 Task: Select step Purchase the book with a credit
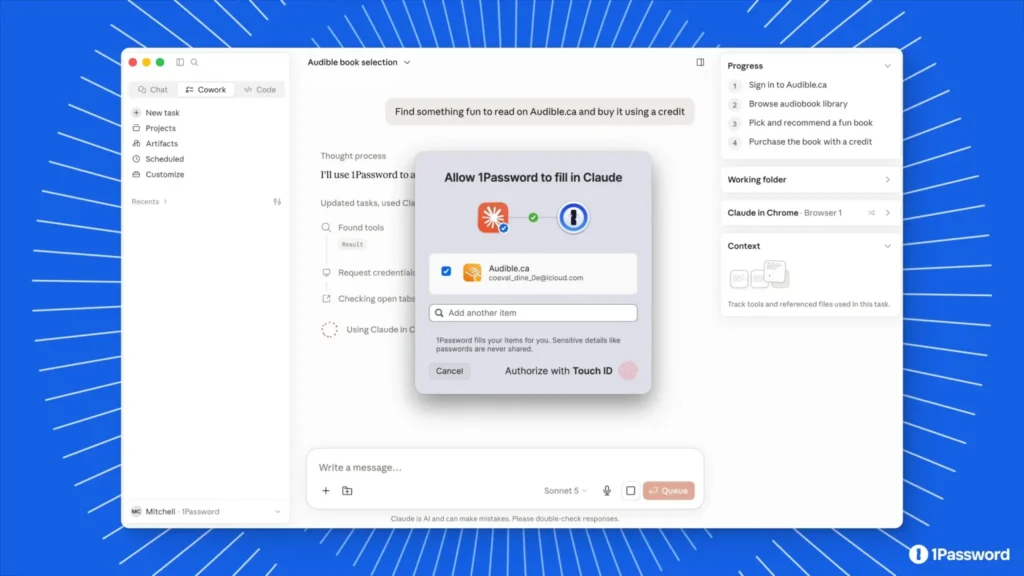pos(810,142)
